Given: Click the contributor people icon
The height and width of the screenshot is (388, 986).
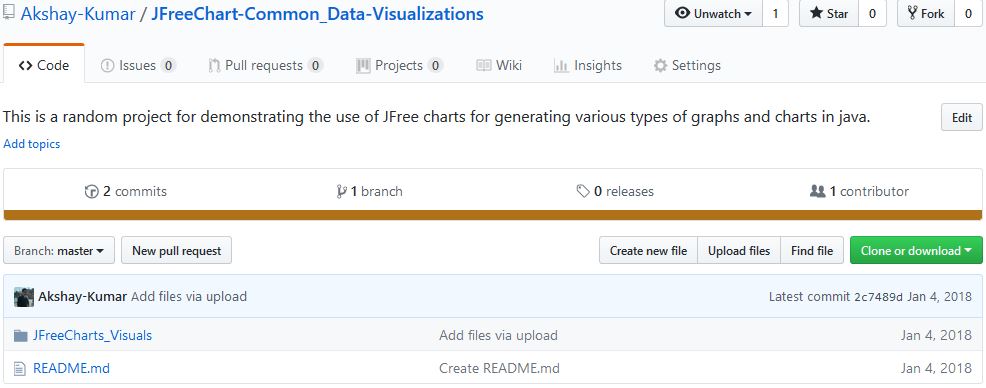Looking at the screenshot, I should click(817, 191).
